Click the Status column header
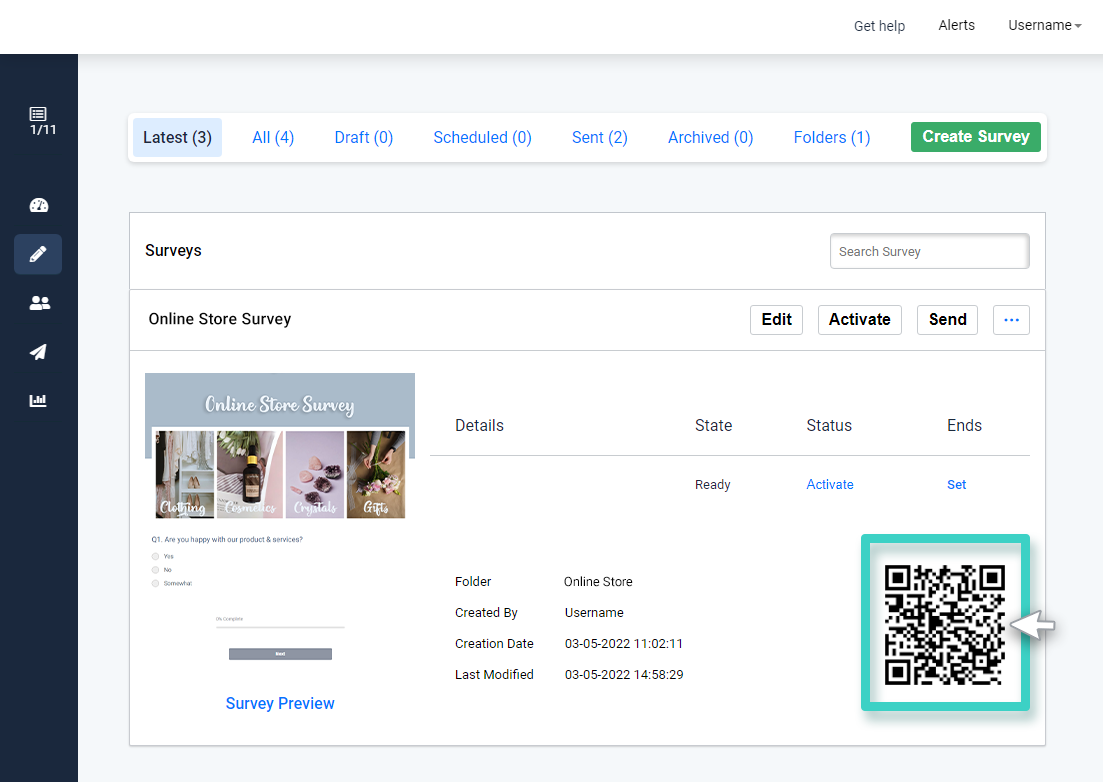 [x=829, y=425]
